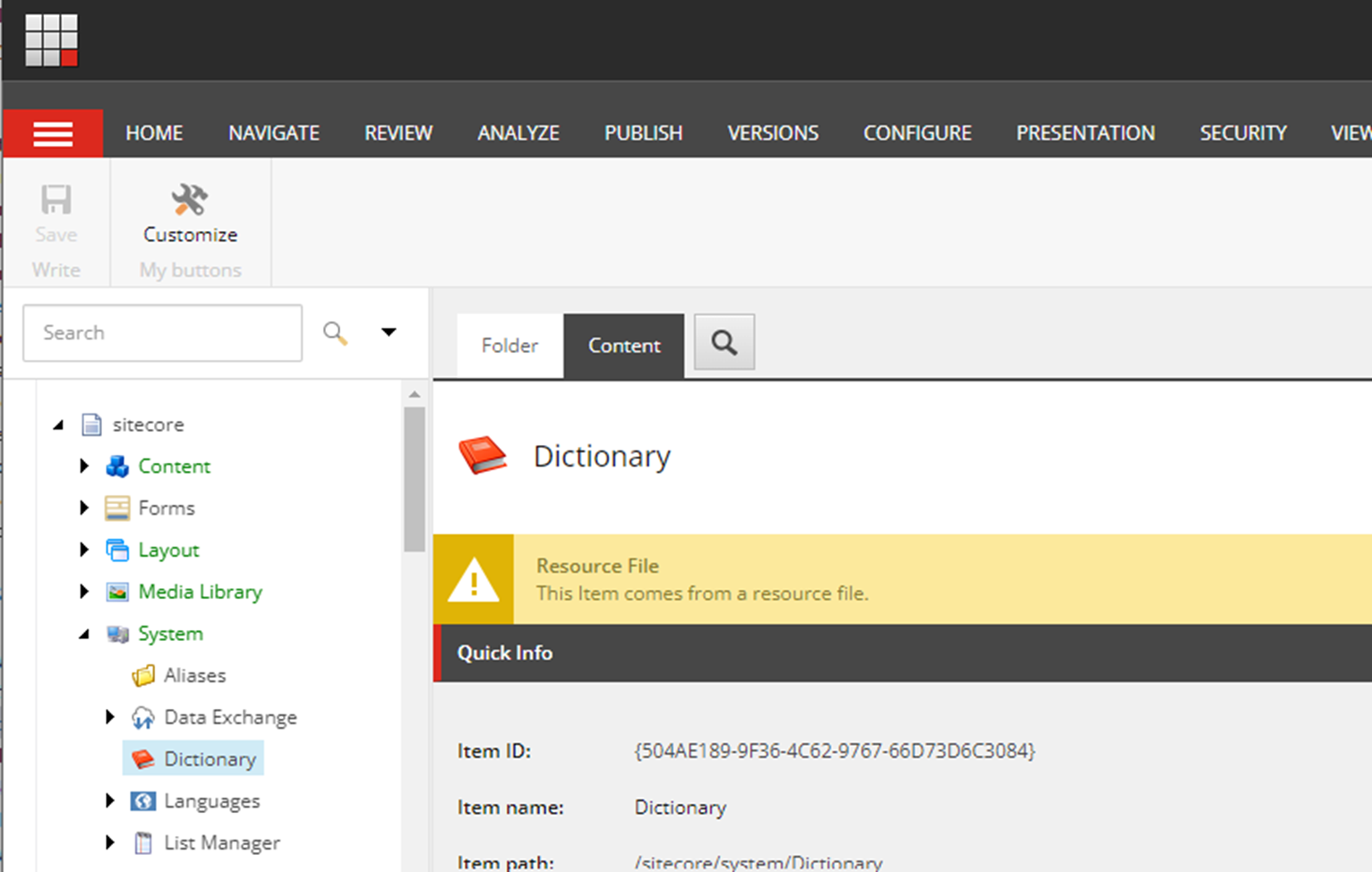Open the search tab magnifier button
Image resolution: width=1372 pixels, height=872 pixels.
(725, 342)
